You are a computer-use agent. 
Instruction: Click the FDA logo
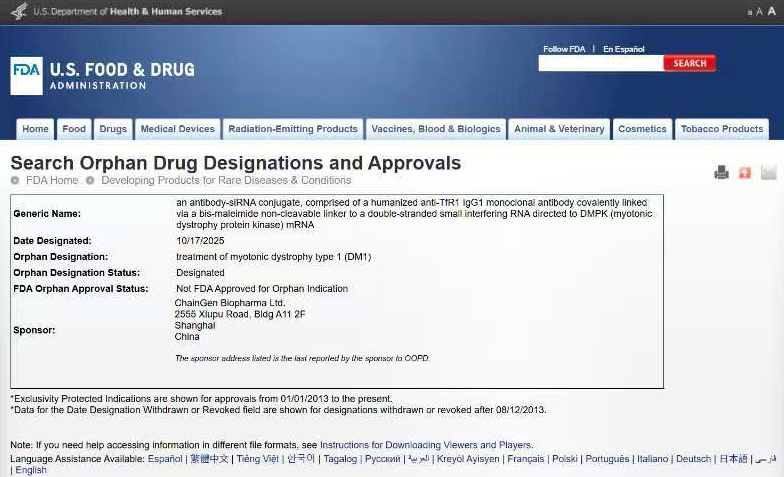tap(27, 76)
